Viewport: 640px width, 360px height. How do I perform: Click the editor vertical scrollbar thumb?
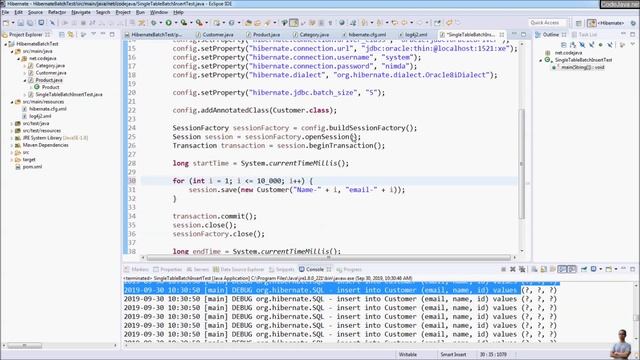click(x=522, y=163)
